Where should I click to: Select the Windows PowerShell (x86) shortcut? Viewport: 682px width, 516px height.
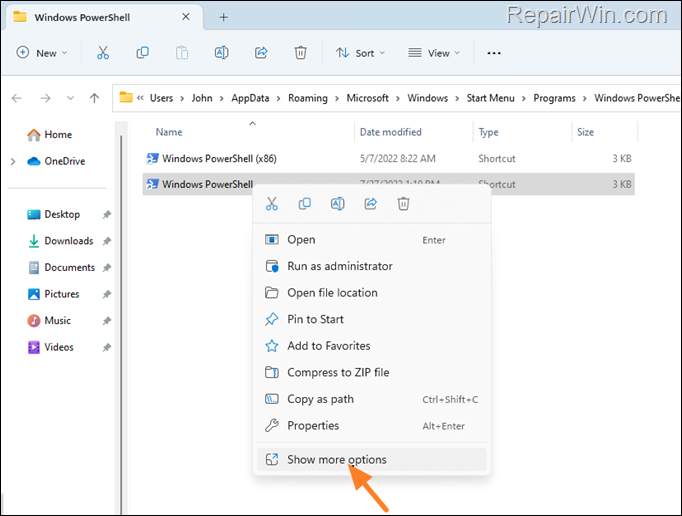tap(388, 158)
